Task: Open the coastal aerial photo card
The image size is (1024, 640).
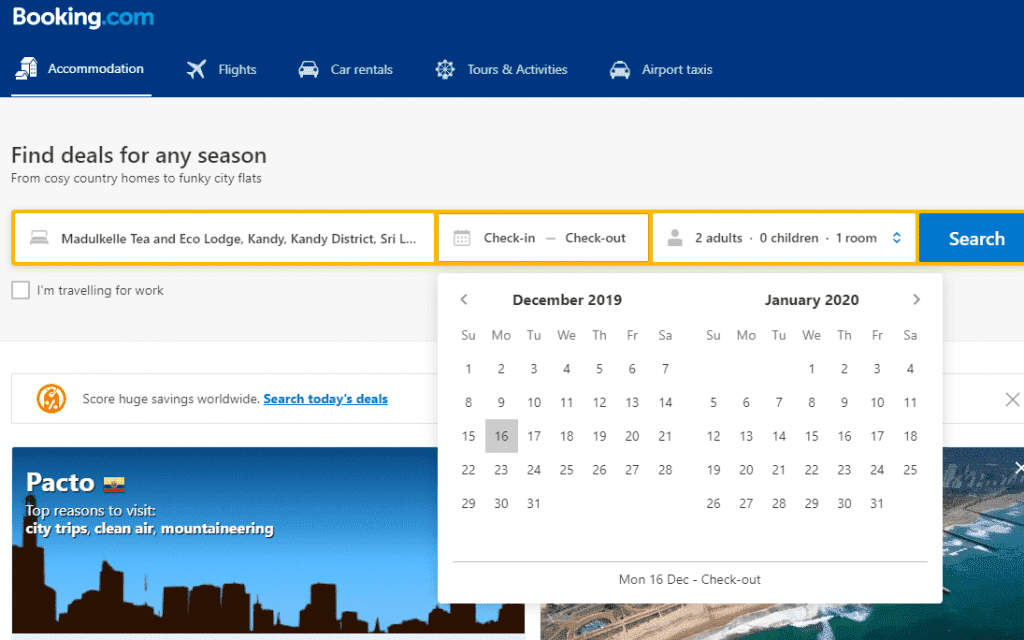Action: 983,542
